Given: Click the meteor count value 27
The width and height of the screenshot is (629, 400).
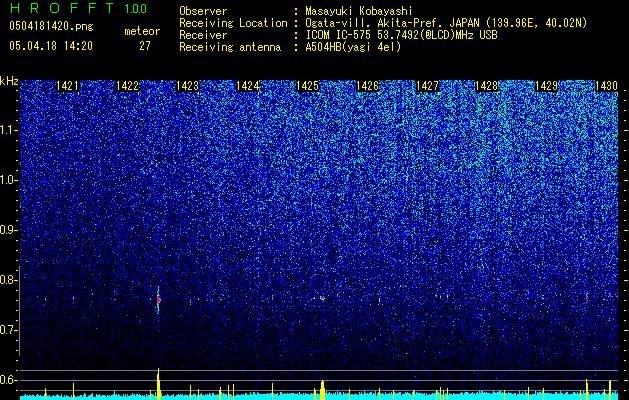Looking at the screenshot, I should [x=145, y=46].
